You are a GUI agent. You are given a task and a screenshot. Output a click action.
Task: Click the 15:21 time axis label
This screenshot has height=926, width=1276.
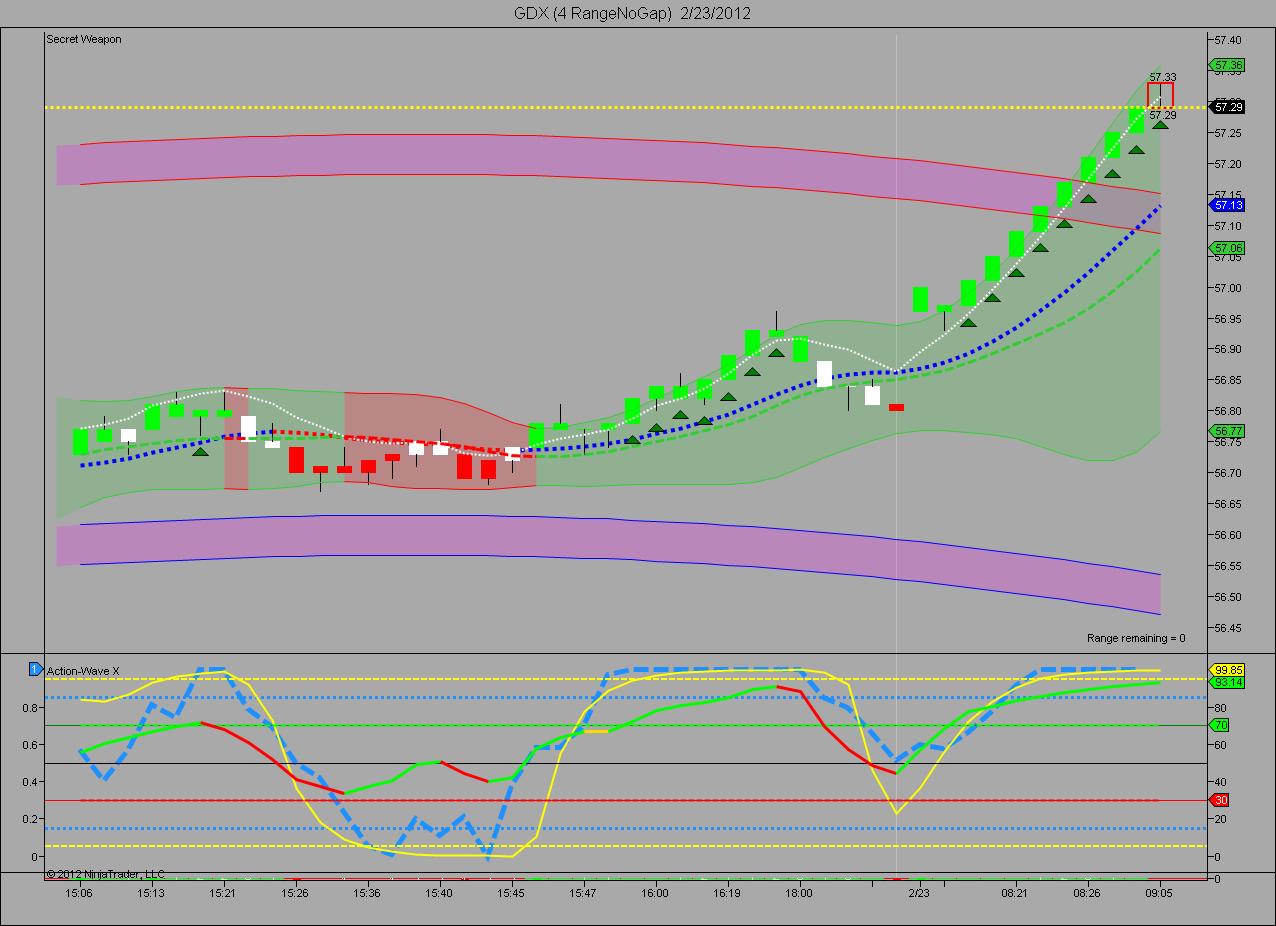(223, 893)
